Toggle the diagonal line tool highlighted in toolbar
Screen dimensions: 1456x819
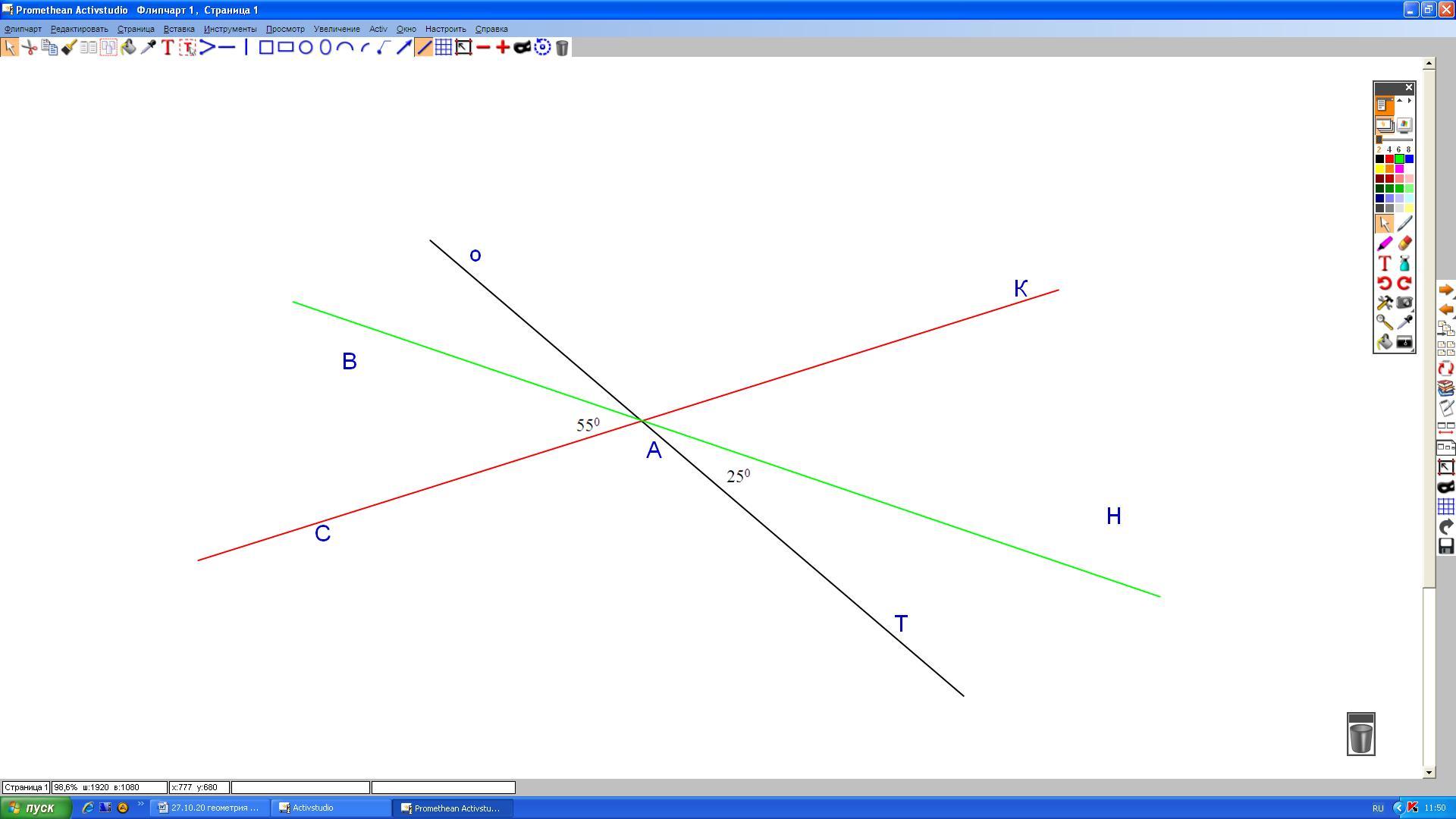coord(424,48)
